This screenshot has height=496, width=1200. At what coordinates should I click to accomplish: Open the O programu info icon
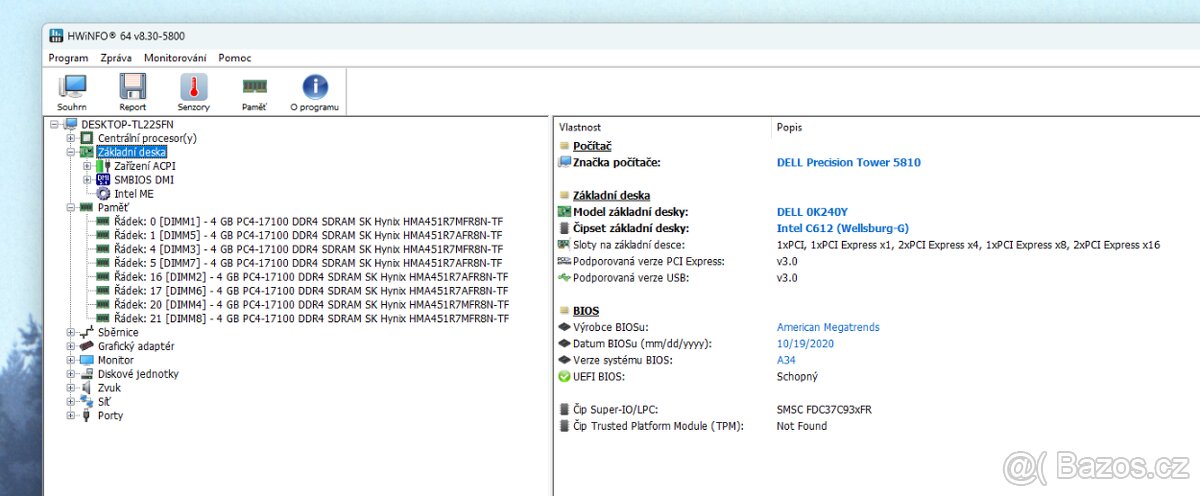click(x=315, y=87)
